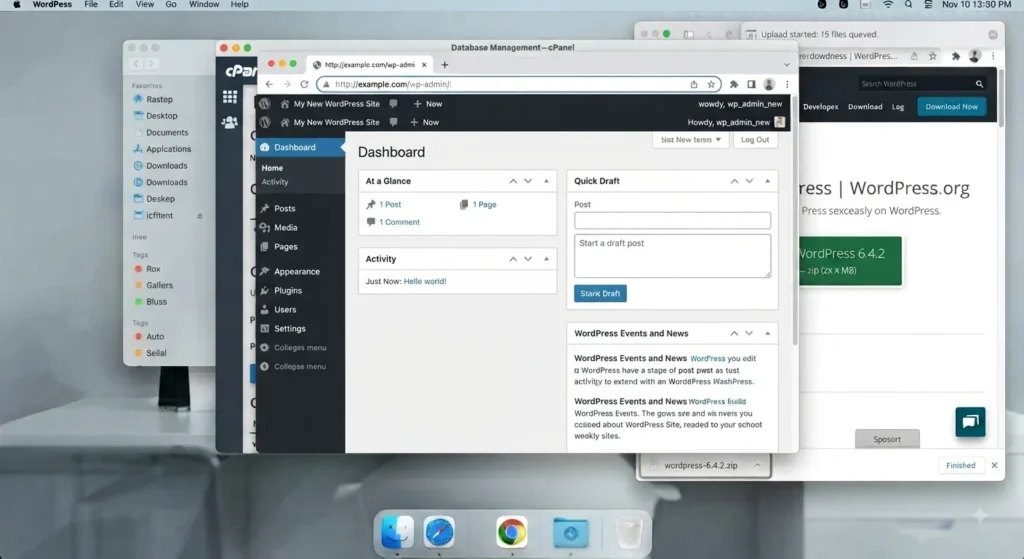Close the example.com/wp-admin tab
1024x559 pixels.
pyautogui.click(x=424, y=65)
